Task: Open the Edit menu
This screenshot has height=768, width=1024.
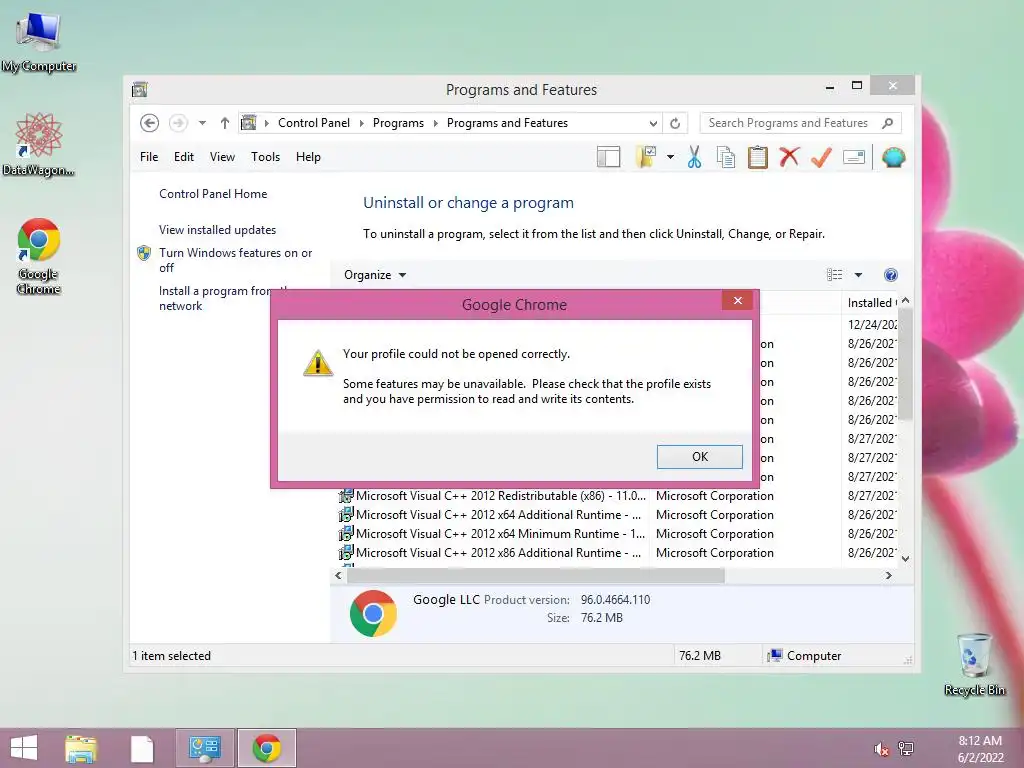Action: 184,157
